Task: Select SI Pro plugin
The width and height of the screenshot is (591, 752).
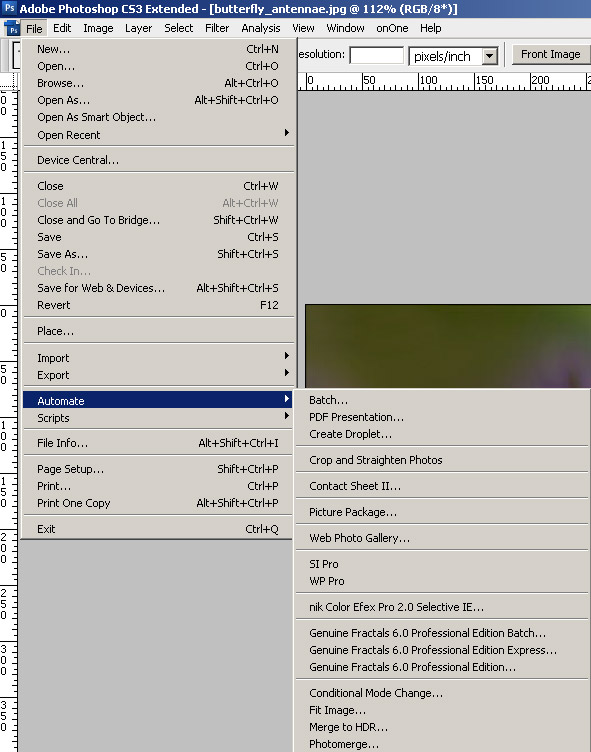Action: (442, 564)
